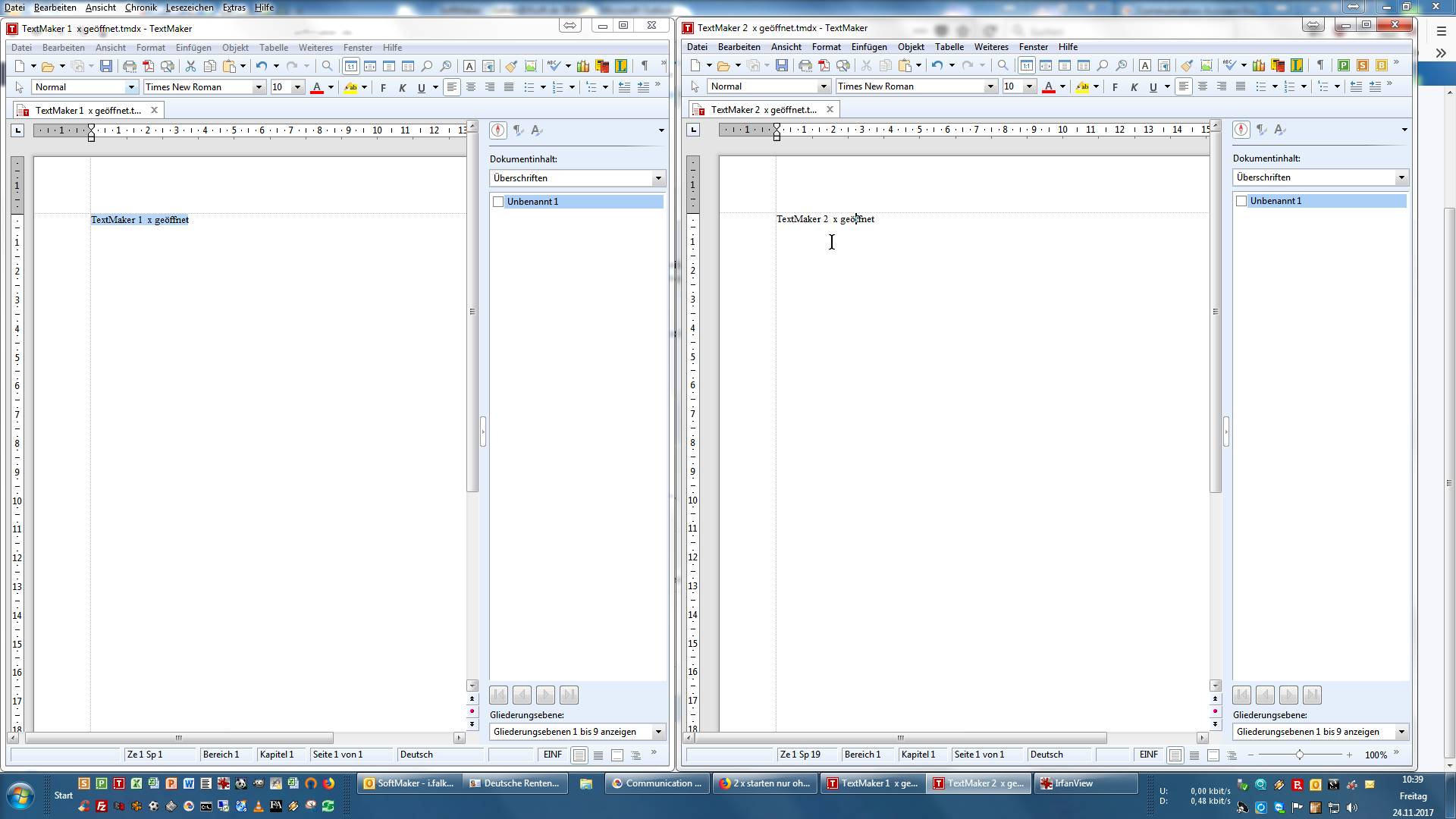Insert text frame icon in TextMaker 1
Image resolution: width=1456 pixels, height=819 pixels.
(469, 66)
